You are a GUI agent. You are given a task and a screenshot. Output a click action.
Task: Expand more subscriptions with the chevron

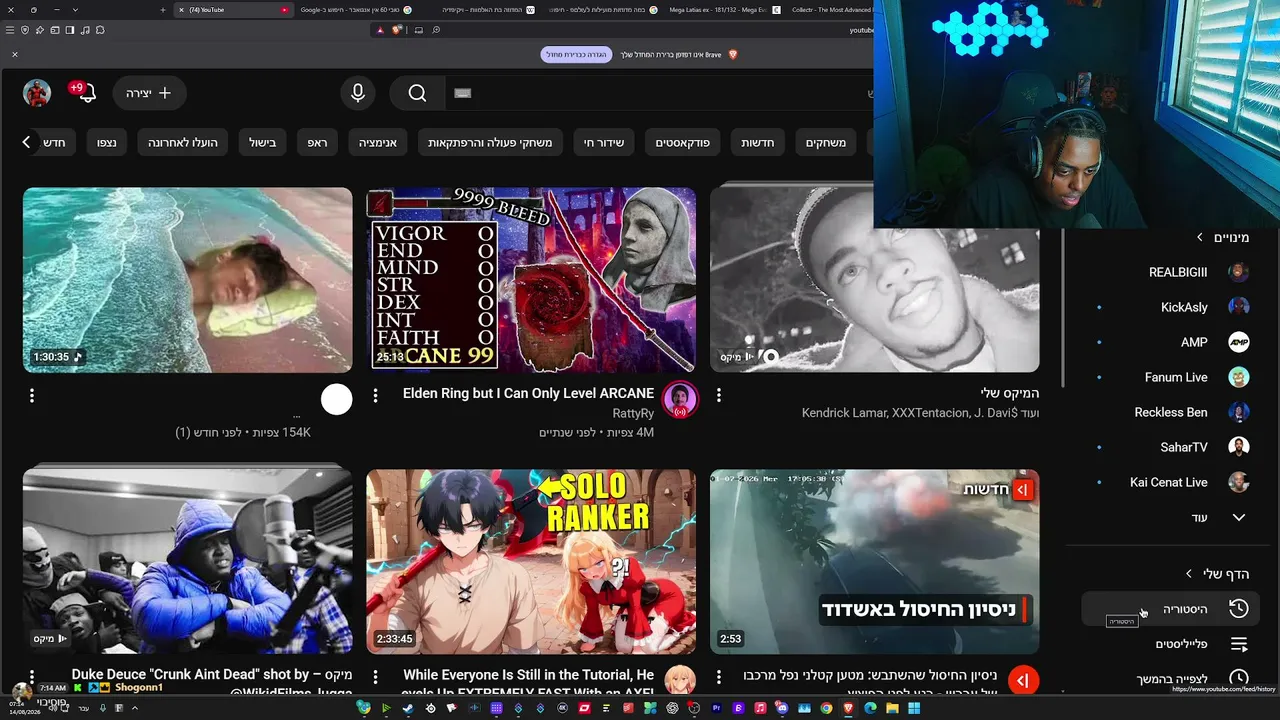(x=1238, y=517)
